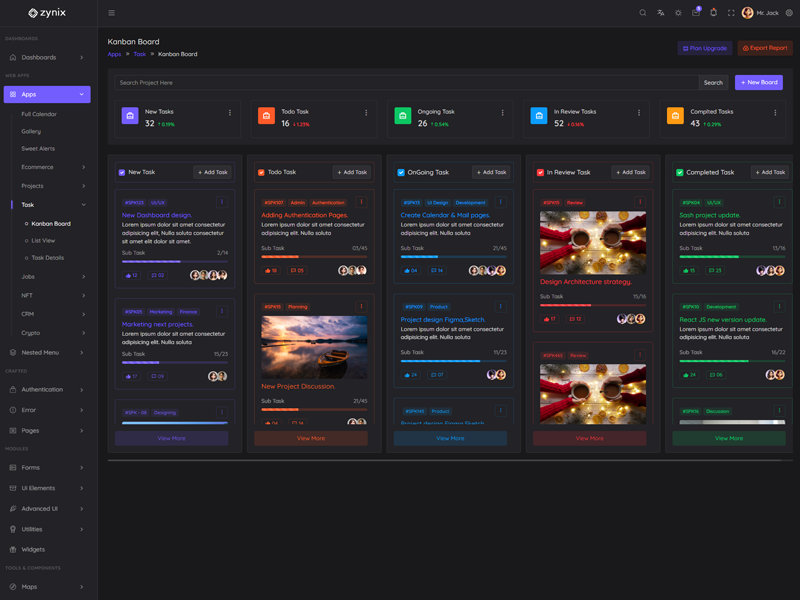The height and width of the screenshot is (600, 800).
Task: Open three-dot menu on New Tasks stat card
Action: (x=230, y=113)
